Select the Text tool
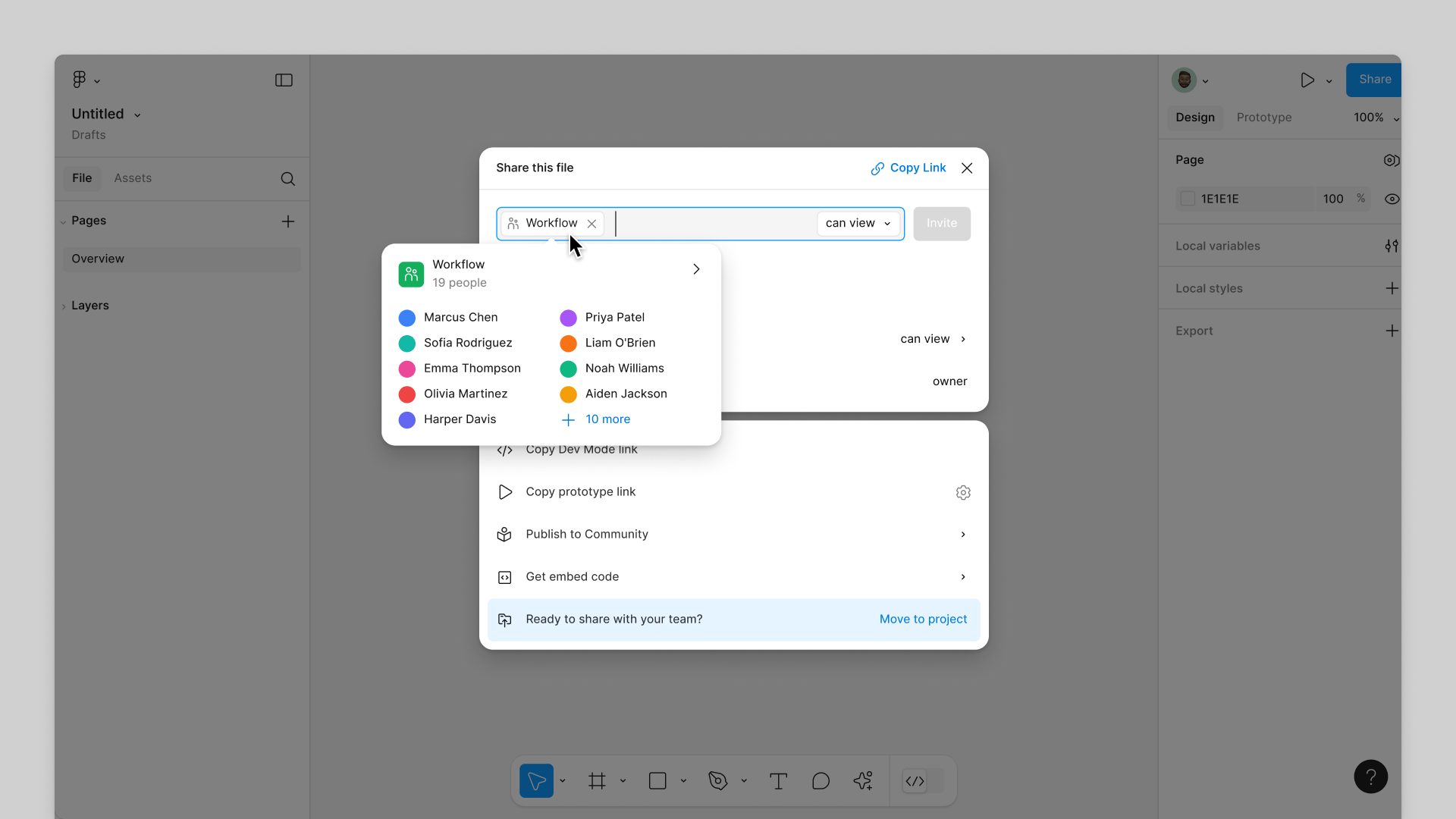This screenshot has width=1456, height=819. 778,780
